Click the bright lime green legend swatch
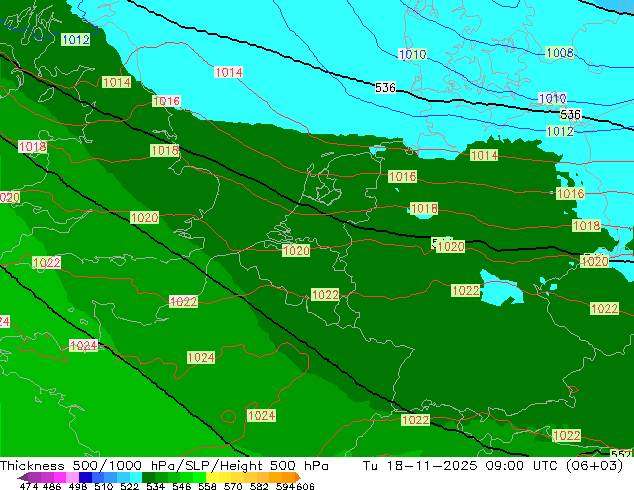 (x=199, y=477)
